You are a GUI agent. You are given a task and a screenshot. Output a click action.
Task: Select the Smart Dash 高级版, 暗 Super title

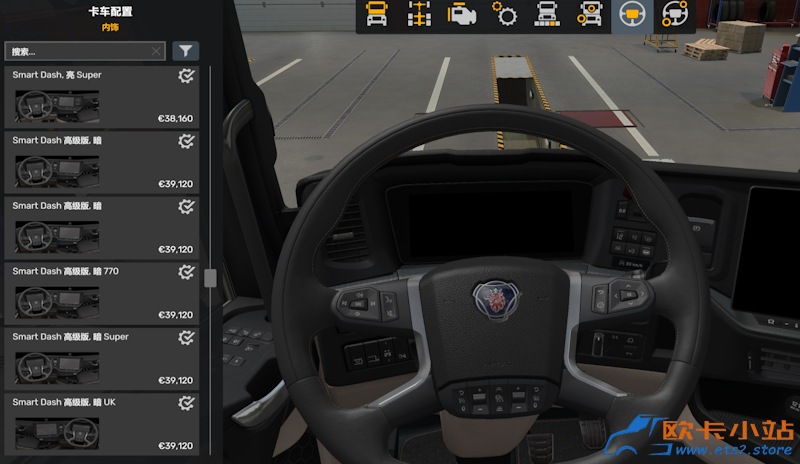click(x=70, y=337)
